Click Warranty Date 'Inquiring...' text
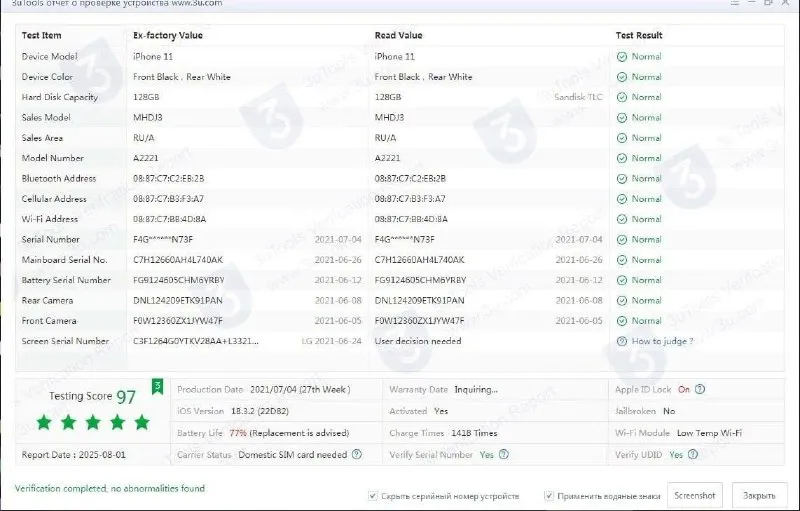Viewport: 800px width, 511px height. point(476,390)
